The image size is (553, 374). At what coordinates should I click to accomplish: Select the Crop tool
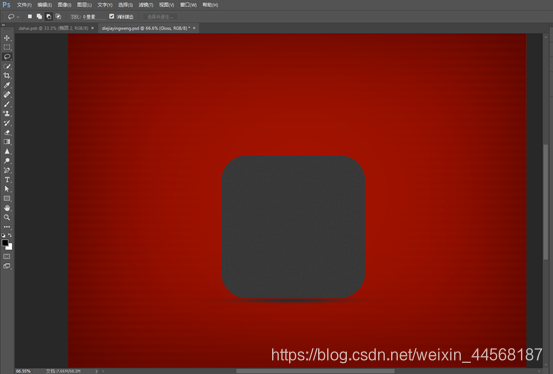point(7,76)
